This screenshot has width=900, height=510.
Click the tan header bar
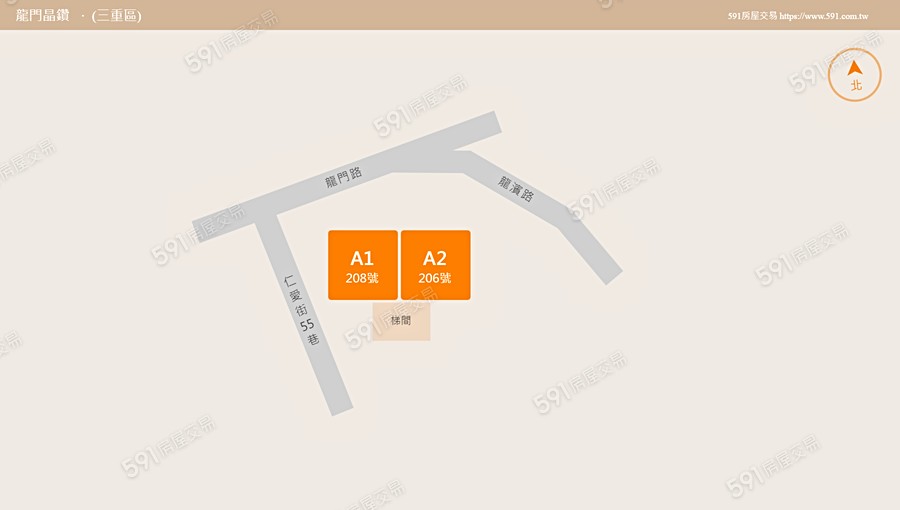point(450,15)
